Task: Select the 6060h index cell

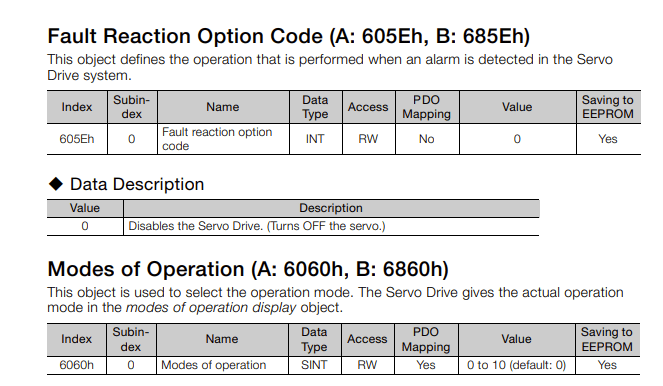Action: click(76, 365)
